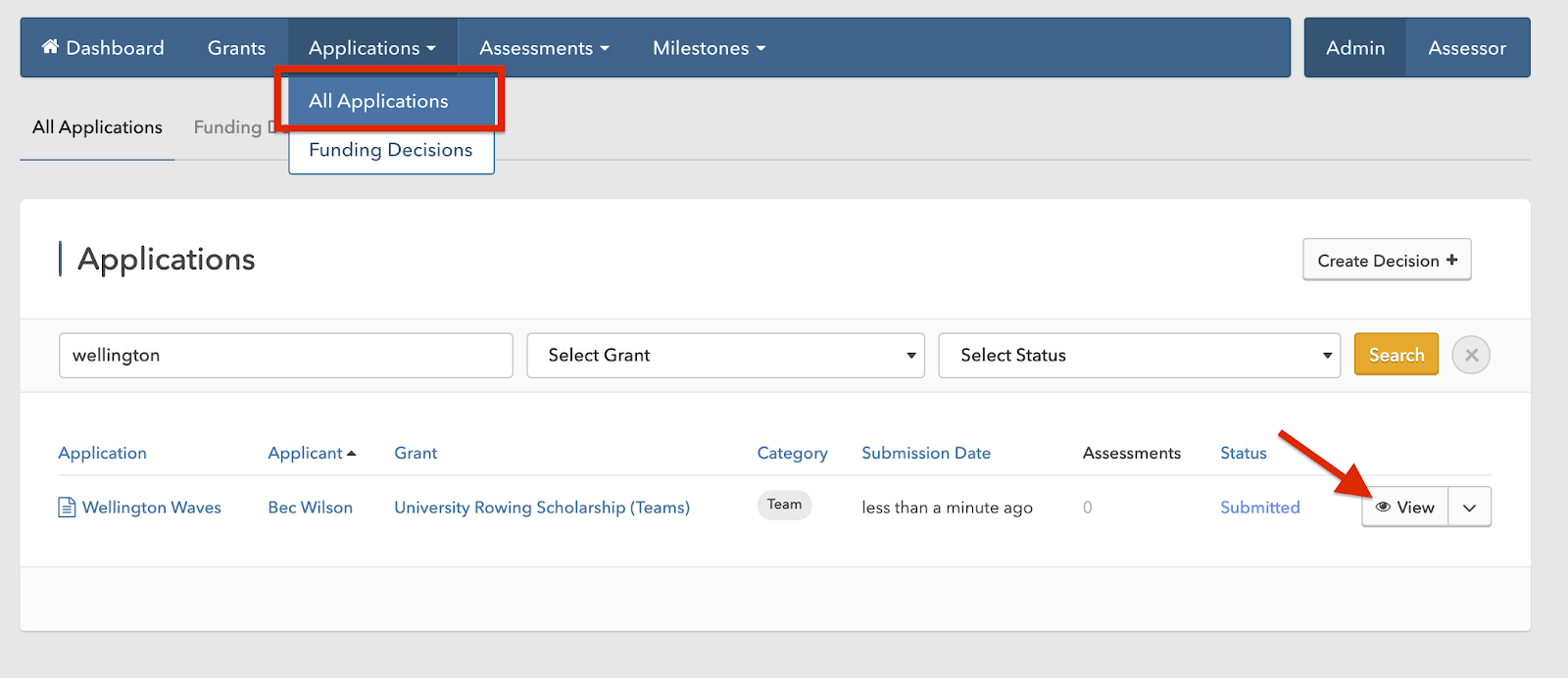Open the Bec Wilson applicant link
The width and height of the screenshot is (1568, 678).
click(310, 508)
